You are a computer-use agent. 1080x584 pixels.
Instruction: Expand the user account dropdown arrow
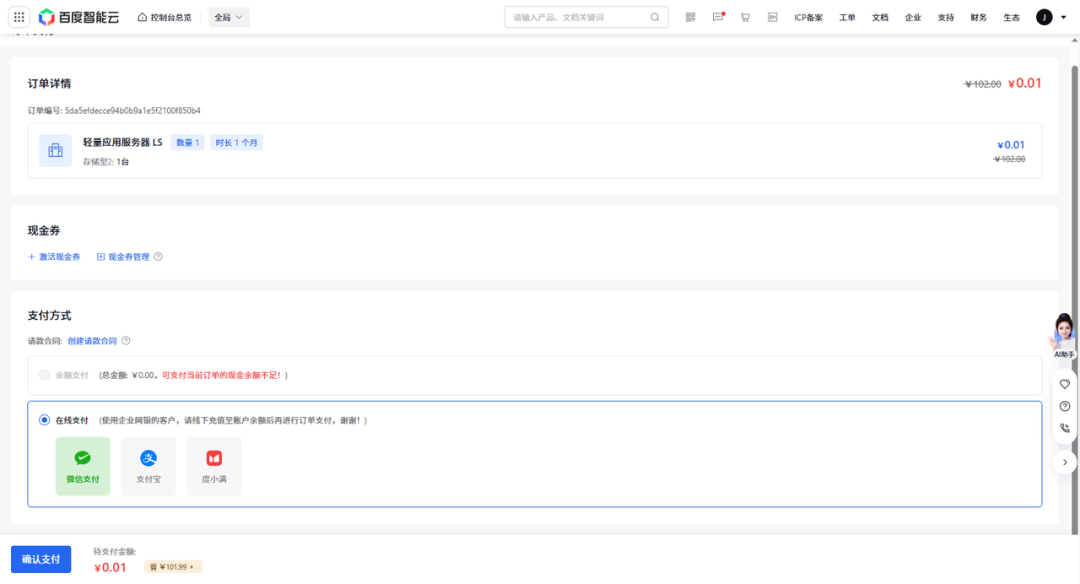point(1063,17)
